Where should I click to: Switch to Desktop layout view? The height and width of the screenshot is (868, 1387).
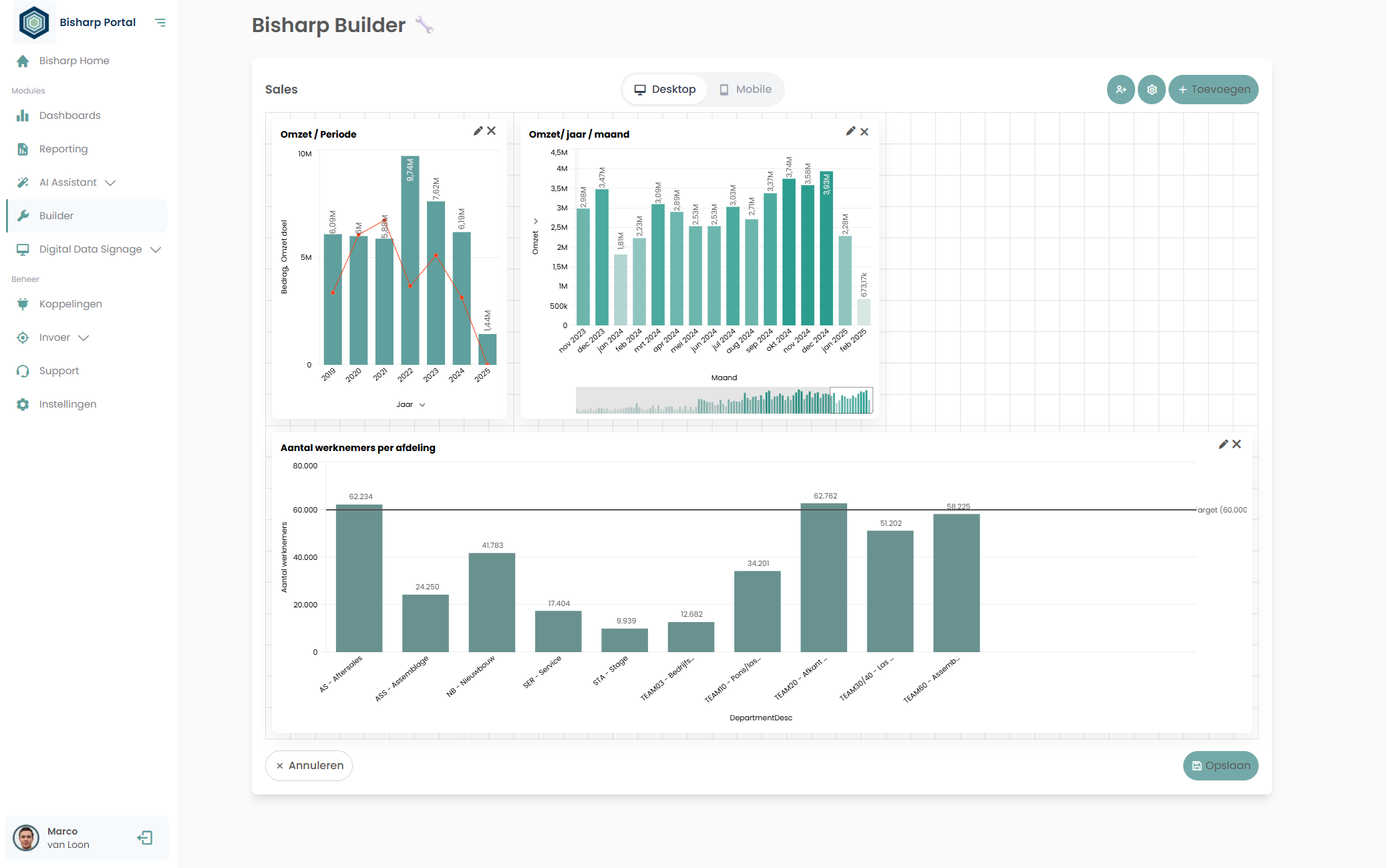point(664,90)
